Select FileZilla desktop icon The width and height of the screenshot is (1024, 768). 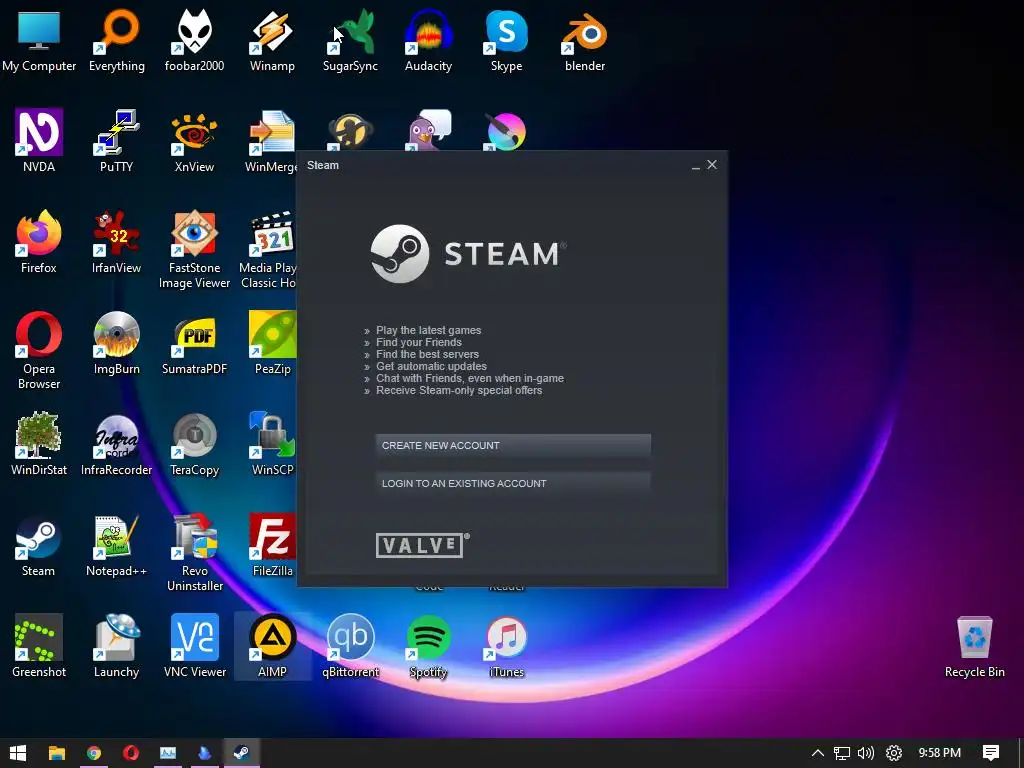[x=272, y=546]
